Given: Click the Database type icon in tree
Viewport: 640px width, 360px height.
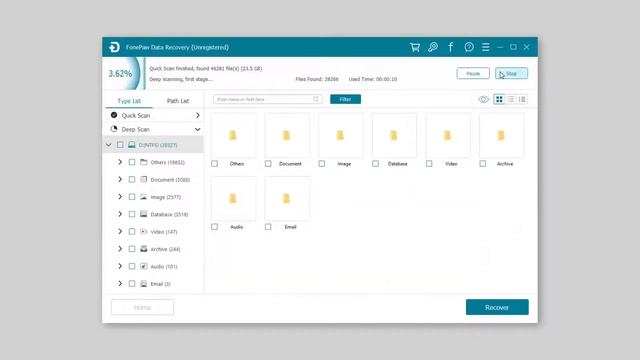Looking at the screenshot, I should [x=144, y=214].
